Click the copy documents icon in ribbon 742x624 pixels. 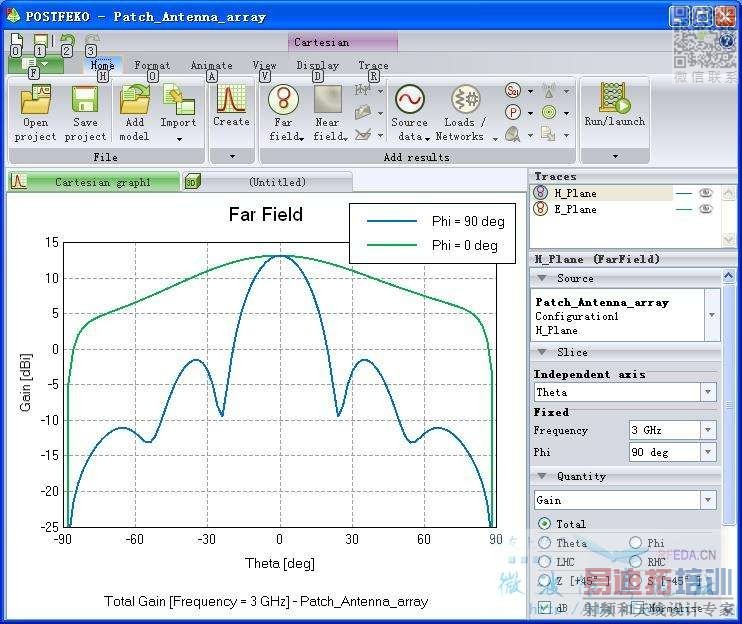point(548,134)
